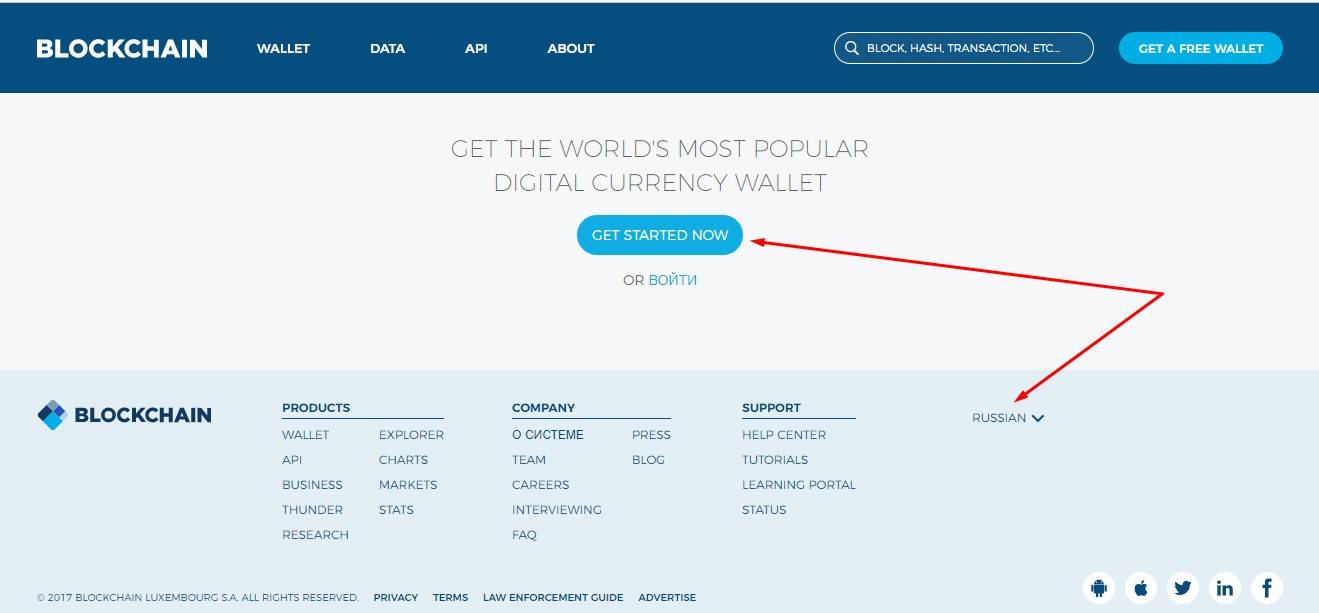Screen dimensions: 1319x613
Task: Focus the block, hash, transaction search field
Action: click(968, 48)
